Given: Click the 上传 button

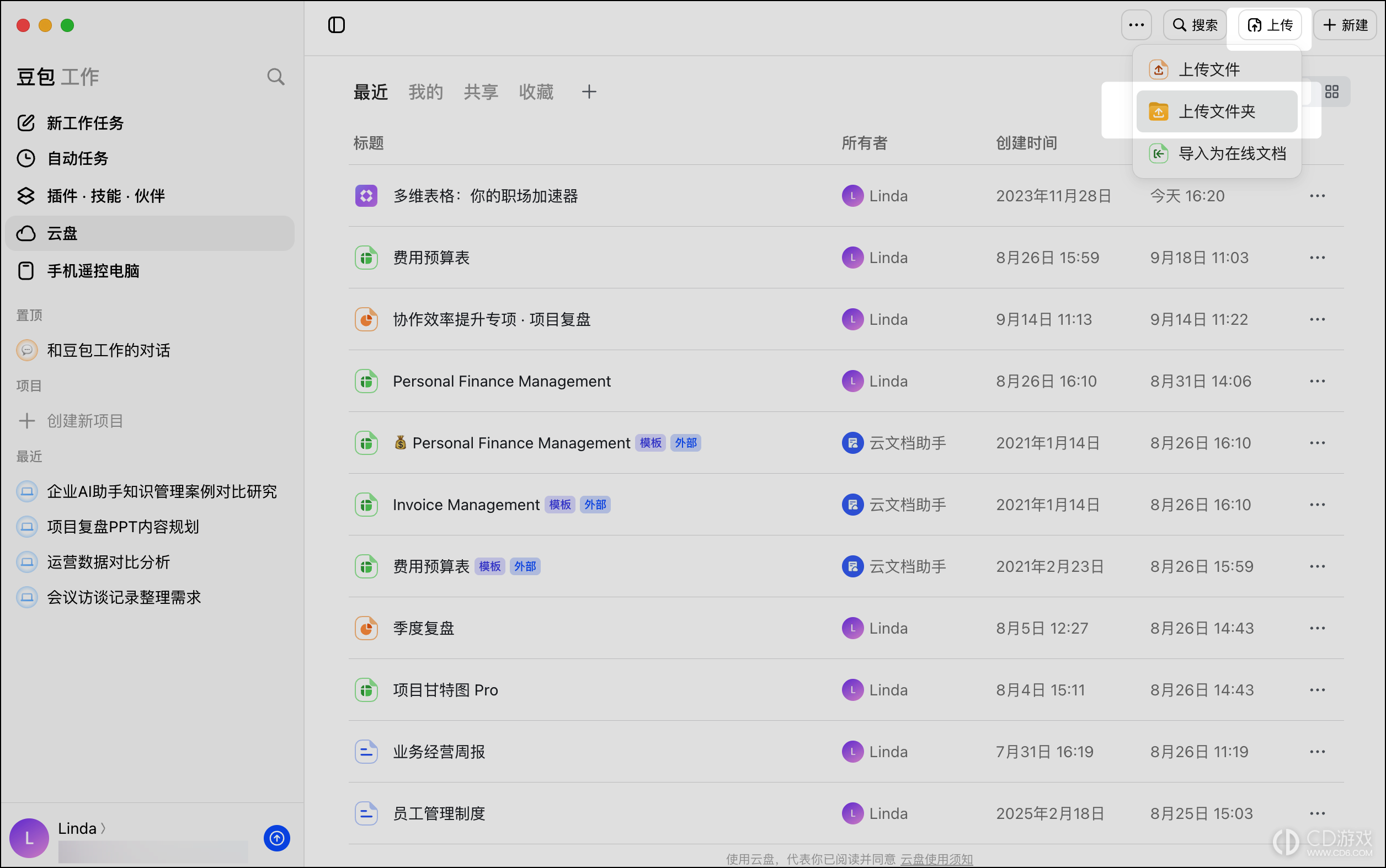Looking at the screenshot, I should (1270, 25).
